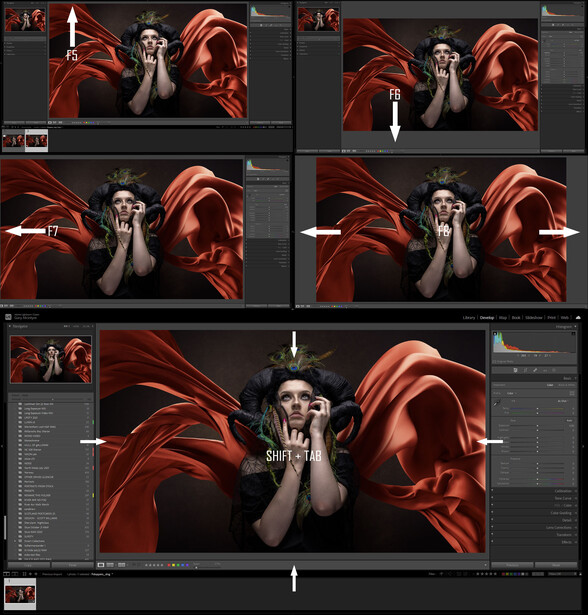Click the Saturation slider in Basic panel
Image resolution: width=588 pixels, height=615 pixels.
tap(537, 483)
